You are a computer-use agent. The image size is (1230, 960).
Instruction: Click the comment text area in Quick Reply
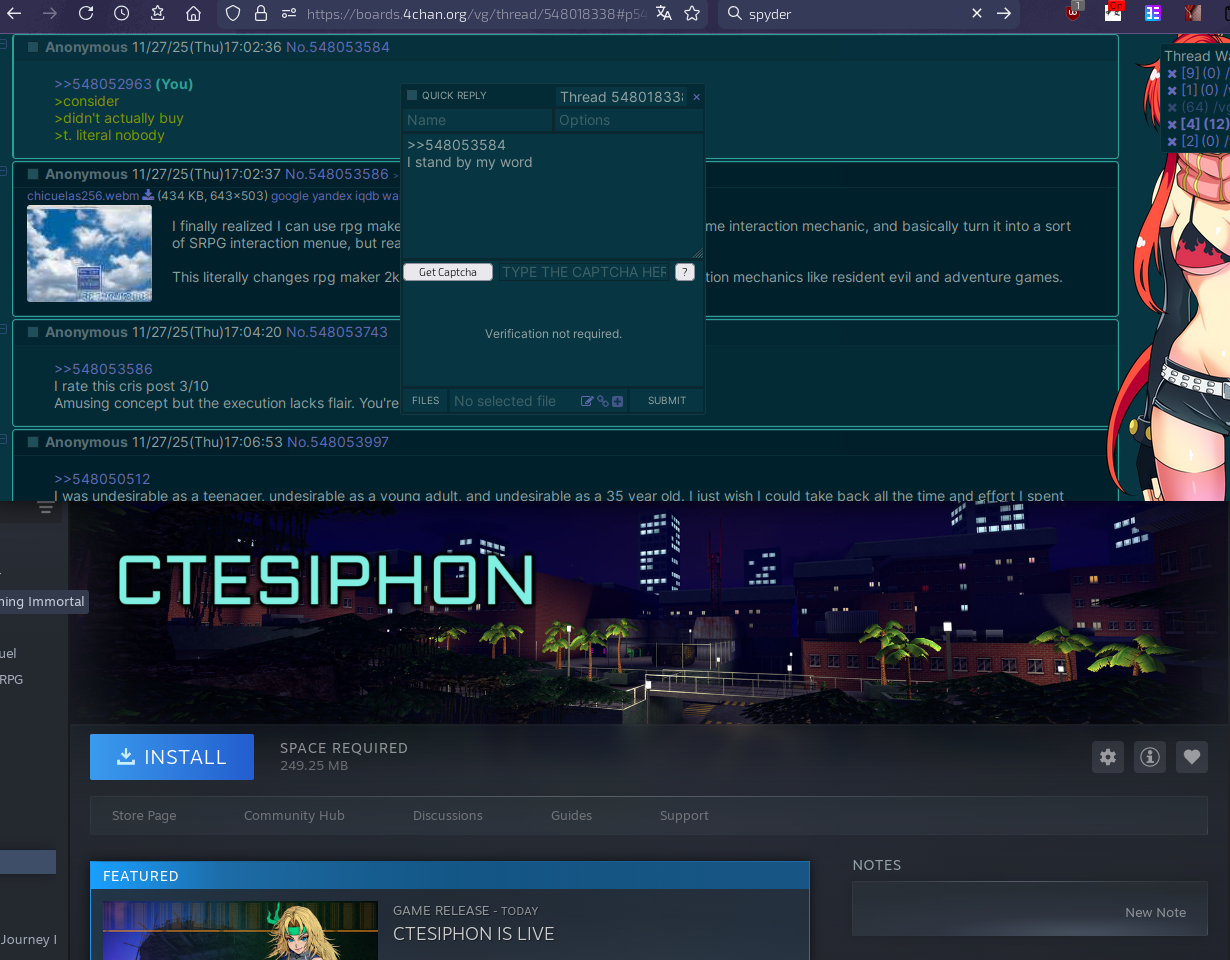[553, 196]
